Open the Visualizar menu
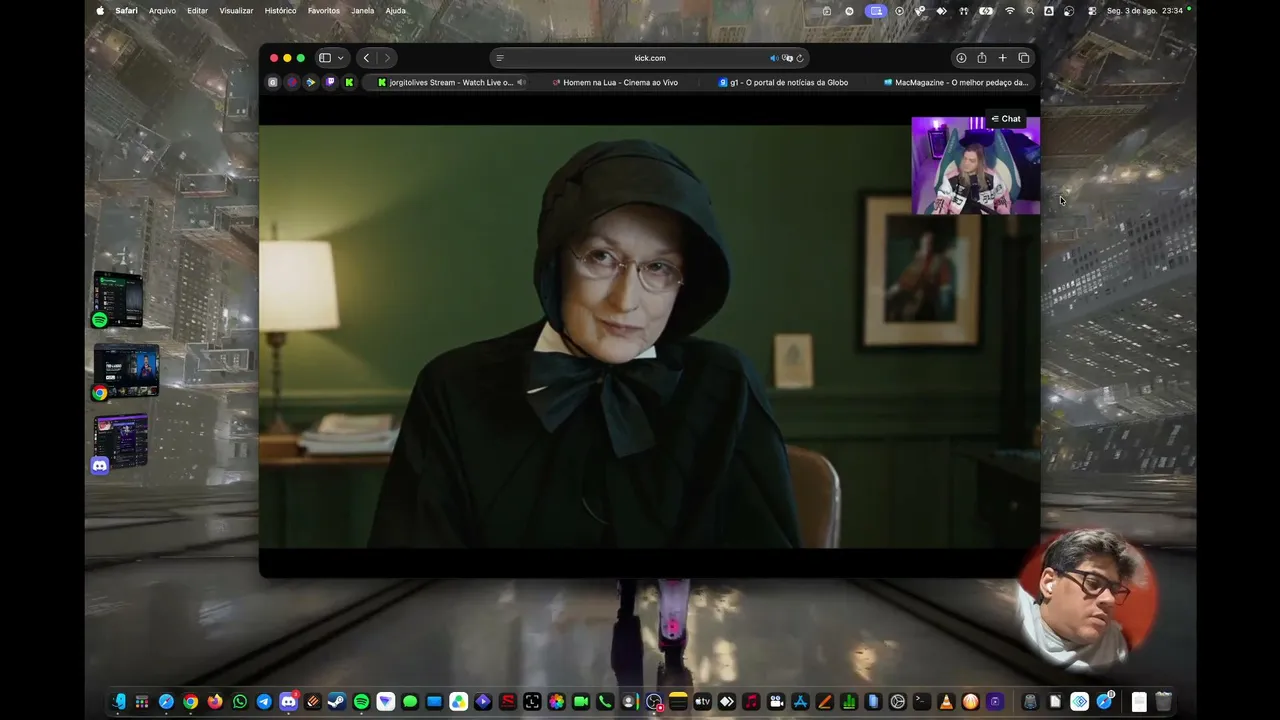This screenshot has height=720, width=1280. pyautogui.click(x=236, y=11)
